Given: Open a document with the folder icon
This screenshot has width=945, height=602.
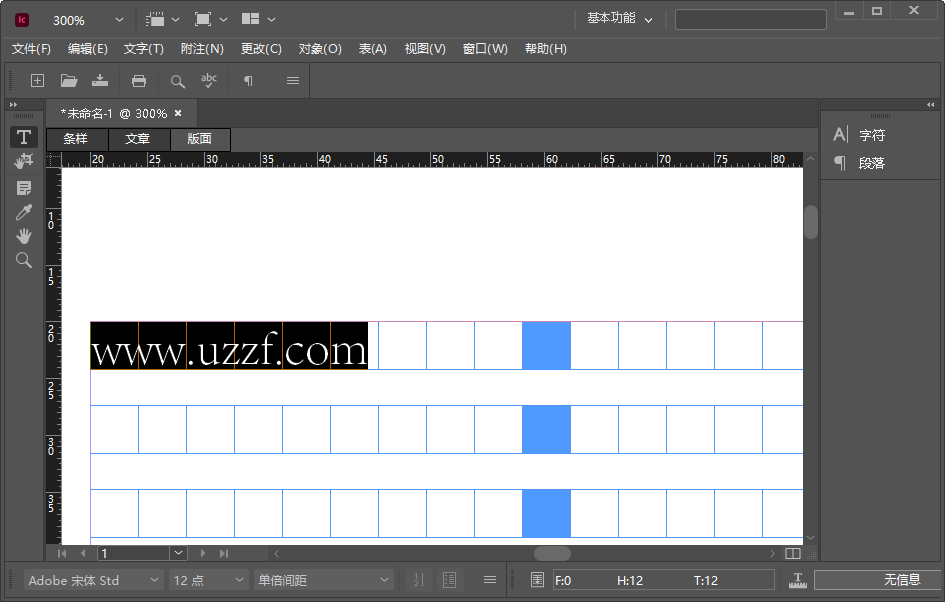Looking at the screenshot, I should click(68, 80).
